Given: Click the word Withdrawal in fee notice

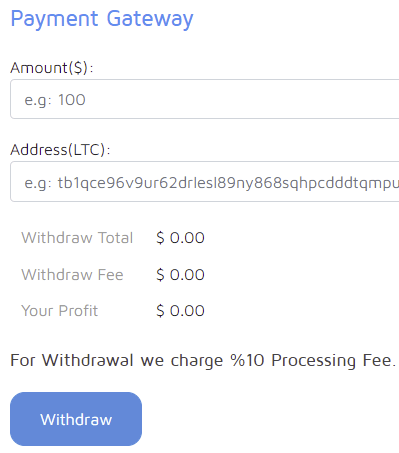Looking at the screenshot, I should pos(88,360).
